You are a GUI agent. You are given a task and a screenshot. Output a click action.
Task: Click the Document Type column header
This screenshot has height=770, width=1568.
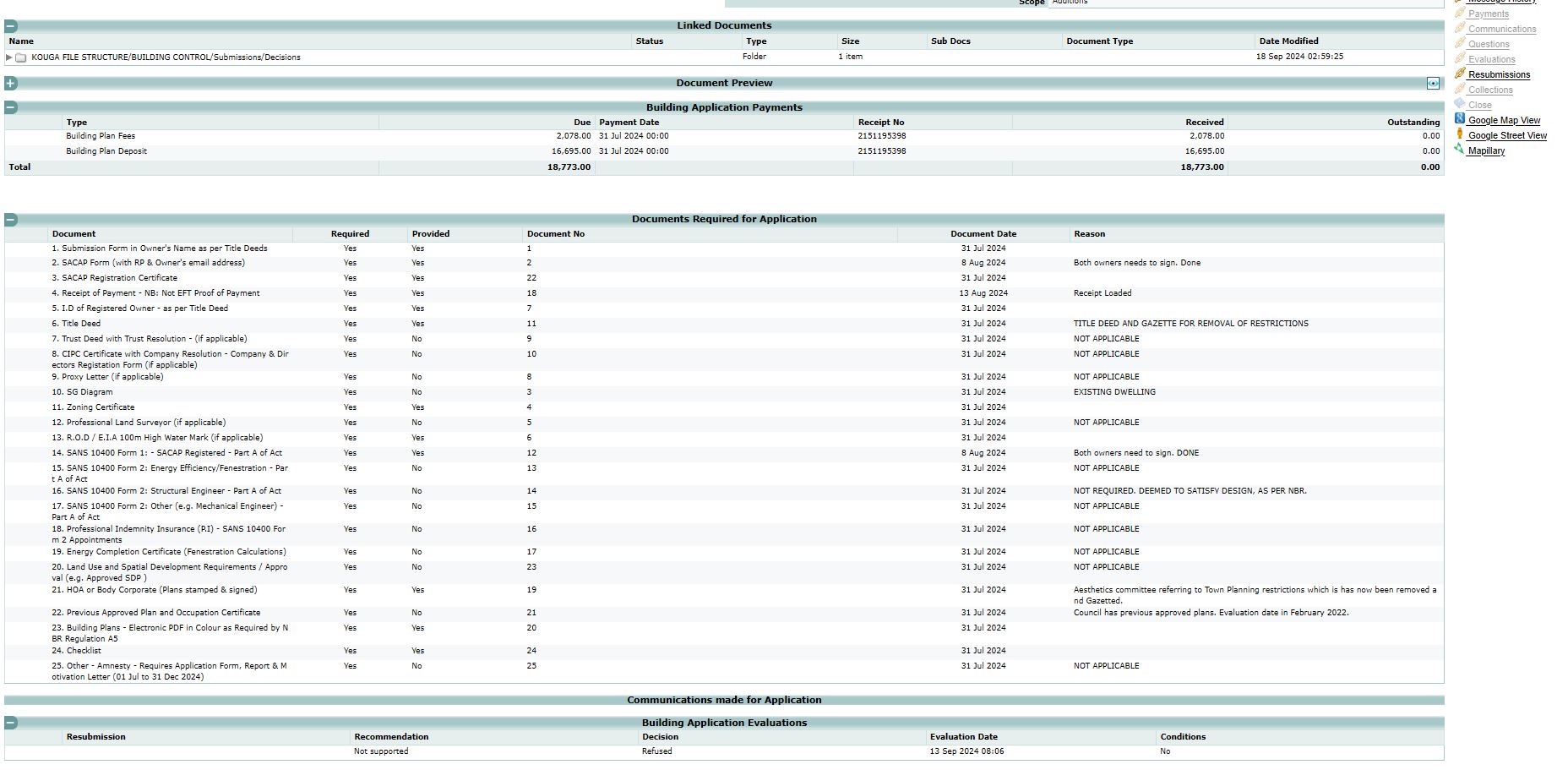(x=1099, y=41)
